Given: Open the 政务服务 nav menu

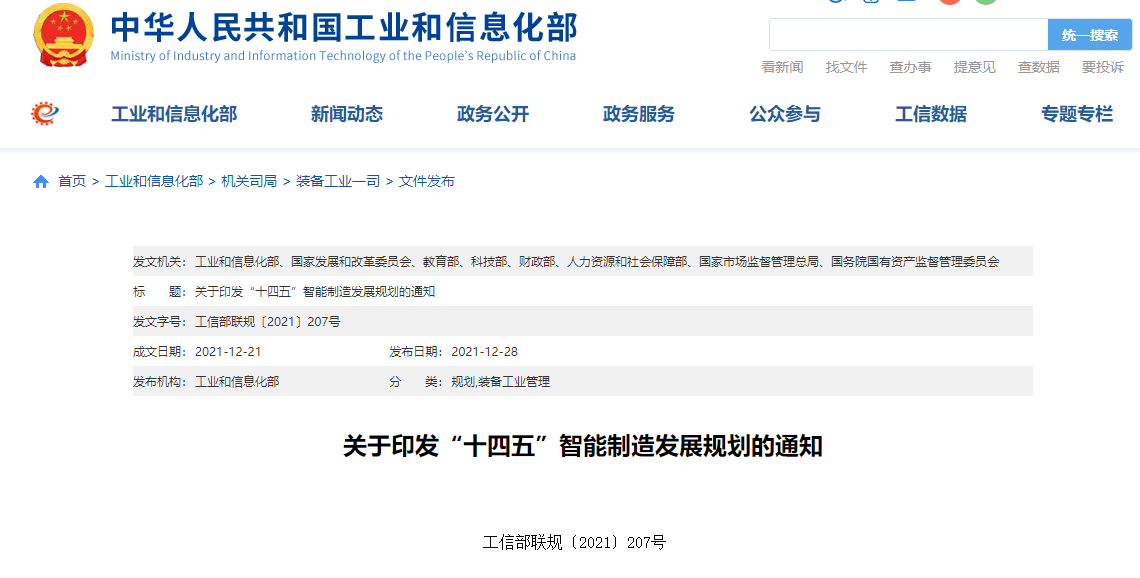Looking at the screenshot, I should [x=639, y=114].
